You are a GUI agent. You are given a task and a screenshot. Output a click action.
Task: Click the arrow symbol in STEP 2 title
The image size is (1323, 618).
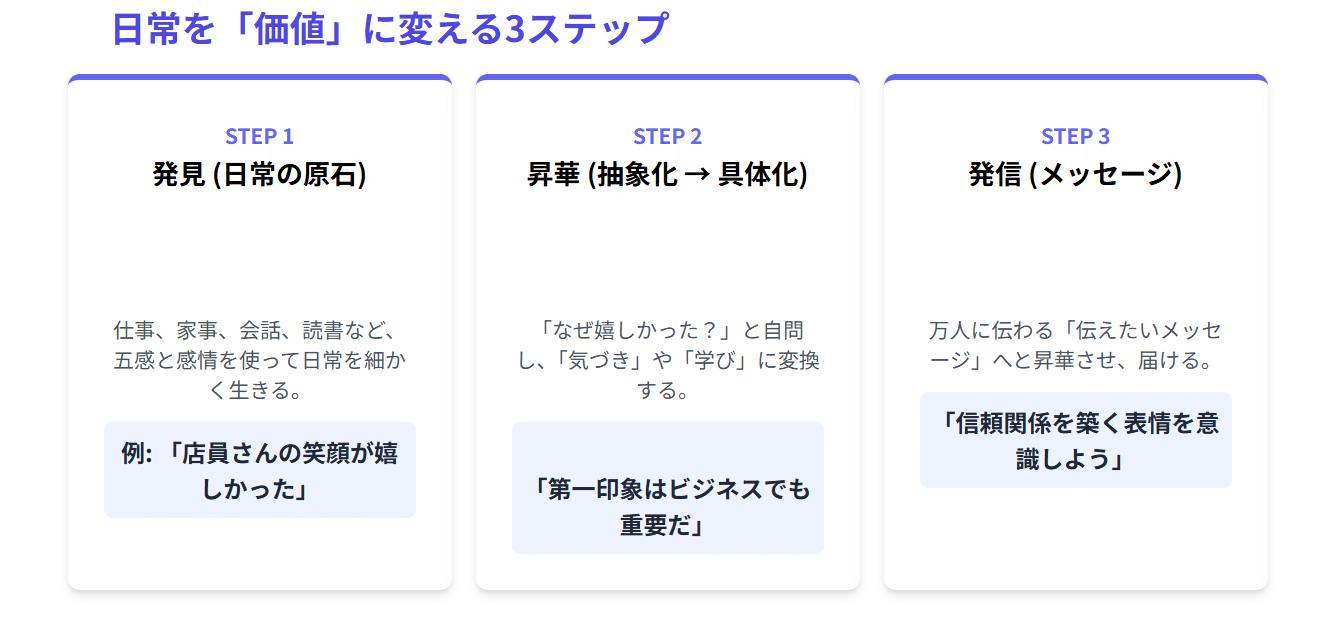tap(697, 176)
